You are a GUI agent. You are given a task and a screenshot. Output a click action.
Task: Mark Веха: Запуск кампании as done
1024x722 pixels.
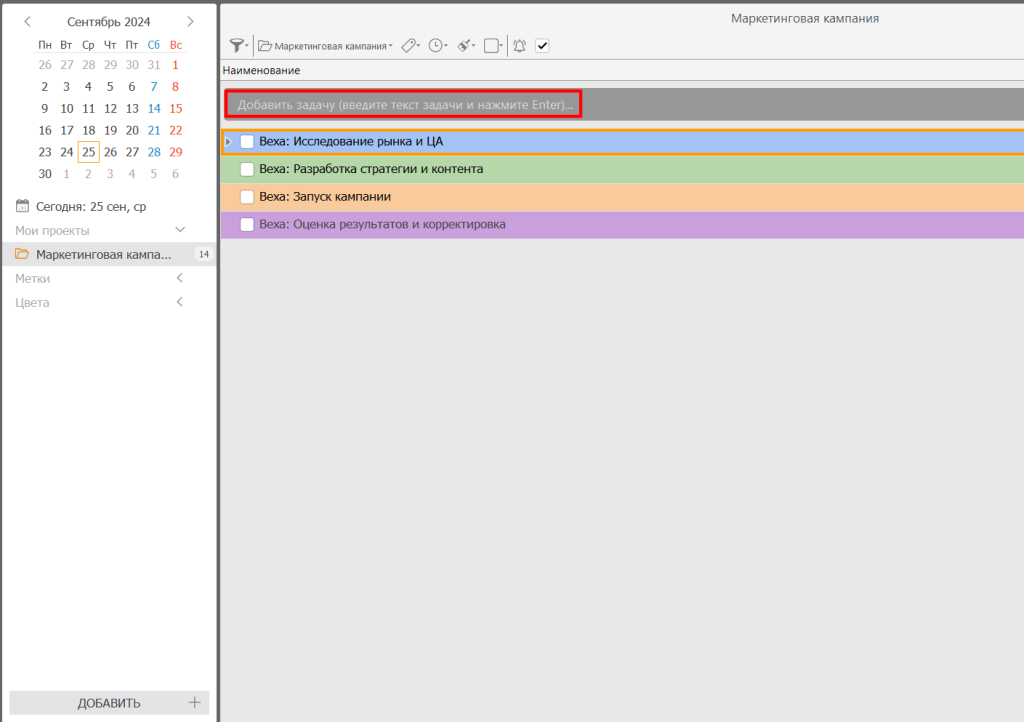[247, 197]
